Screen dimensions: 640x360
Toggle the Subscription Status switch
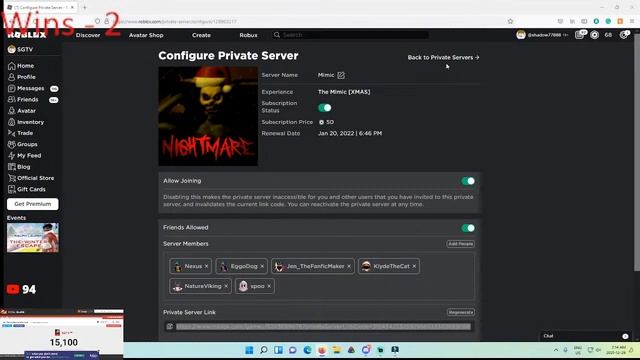(x=325, y=108)
